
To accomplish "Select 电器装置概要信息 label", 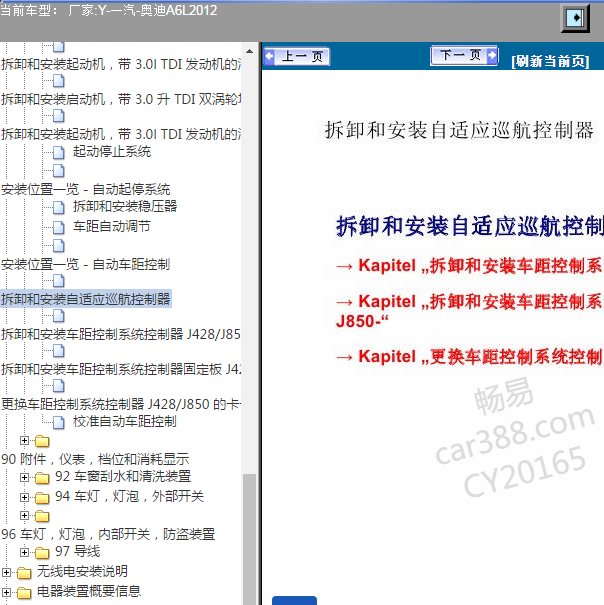I will [89, 591].
